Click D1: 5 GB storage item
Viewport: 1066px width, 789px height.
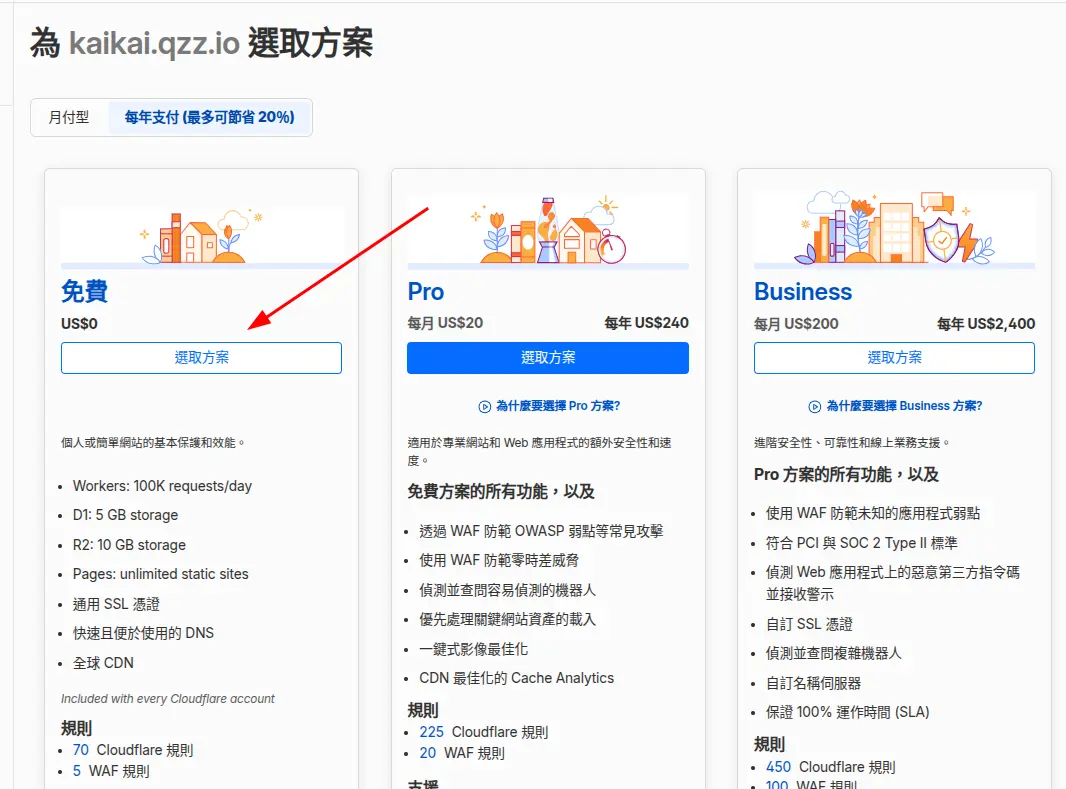(x=125, y=515)
